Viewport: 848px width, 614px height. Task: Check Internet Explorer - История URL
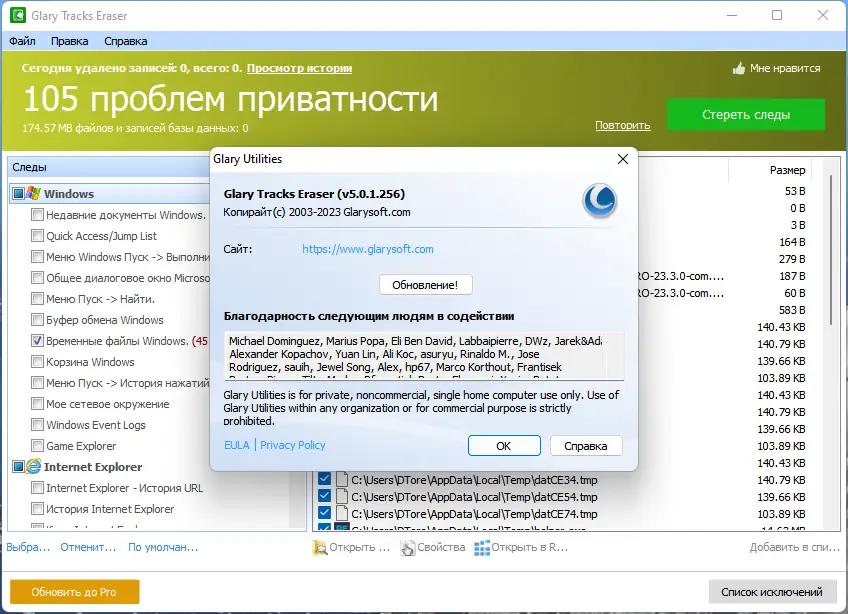click(37, 487)
